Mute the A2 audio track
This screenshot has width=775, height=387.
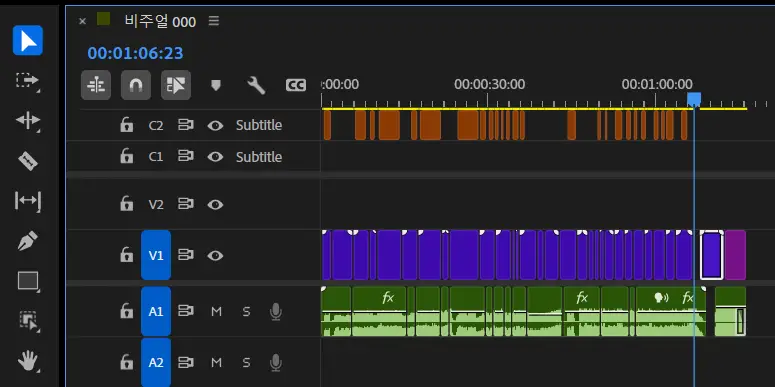point(216,363)
